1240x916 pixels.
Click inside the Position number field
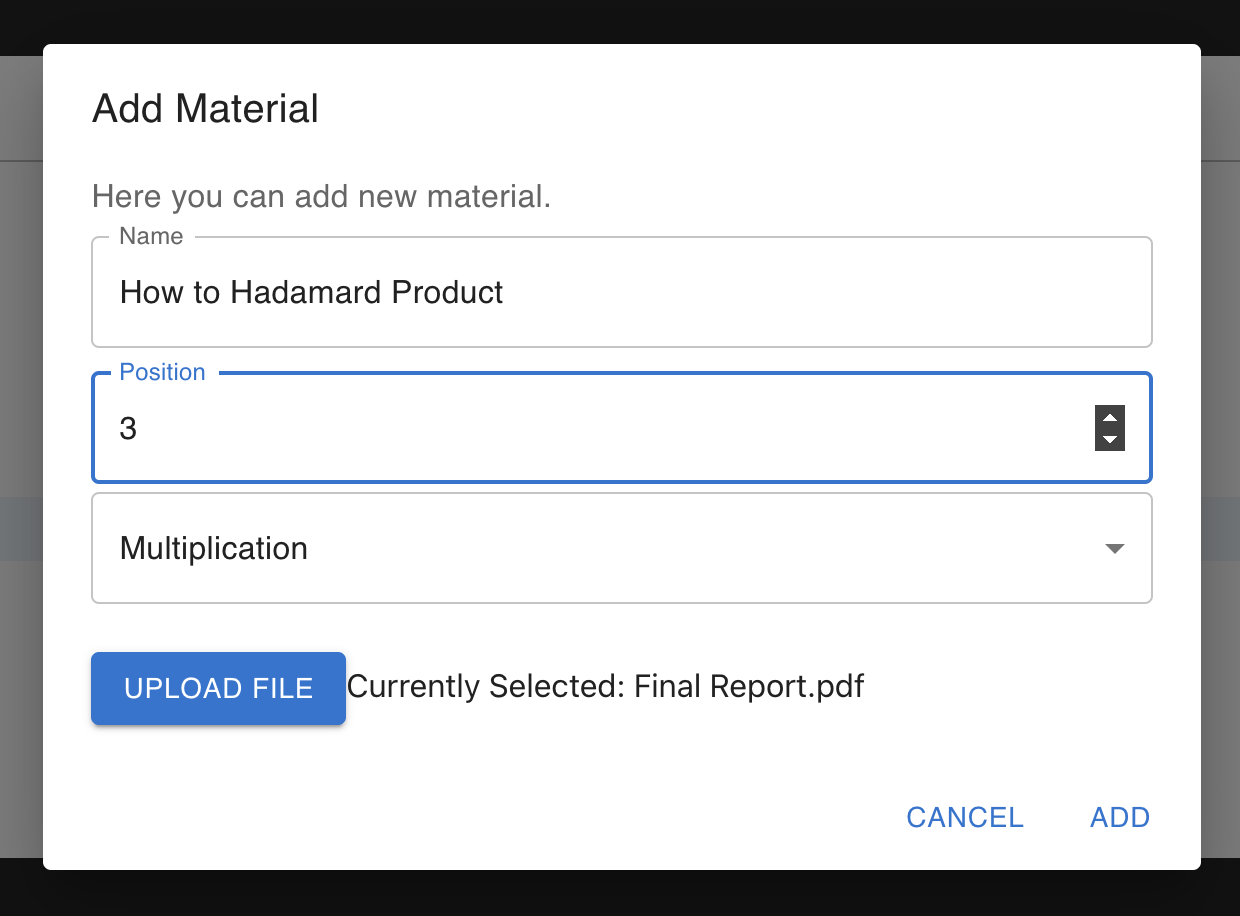click(x=600, y=429)
